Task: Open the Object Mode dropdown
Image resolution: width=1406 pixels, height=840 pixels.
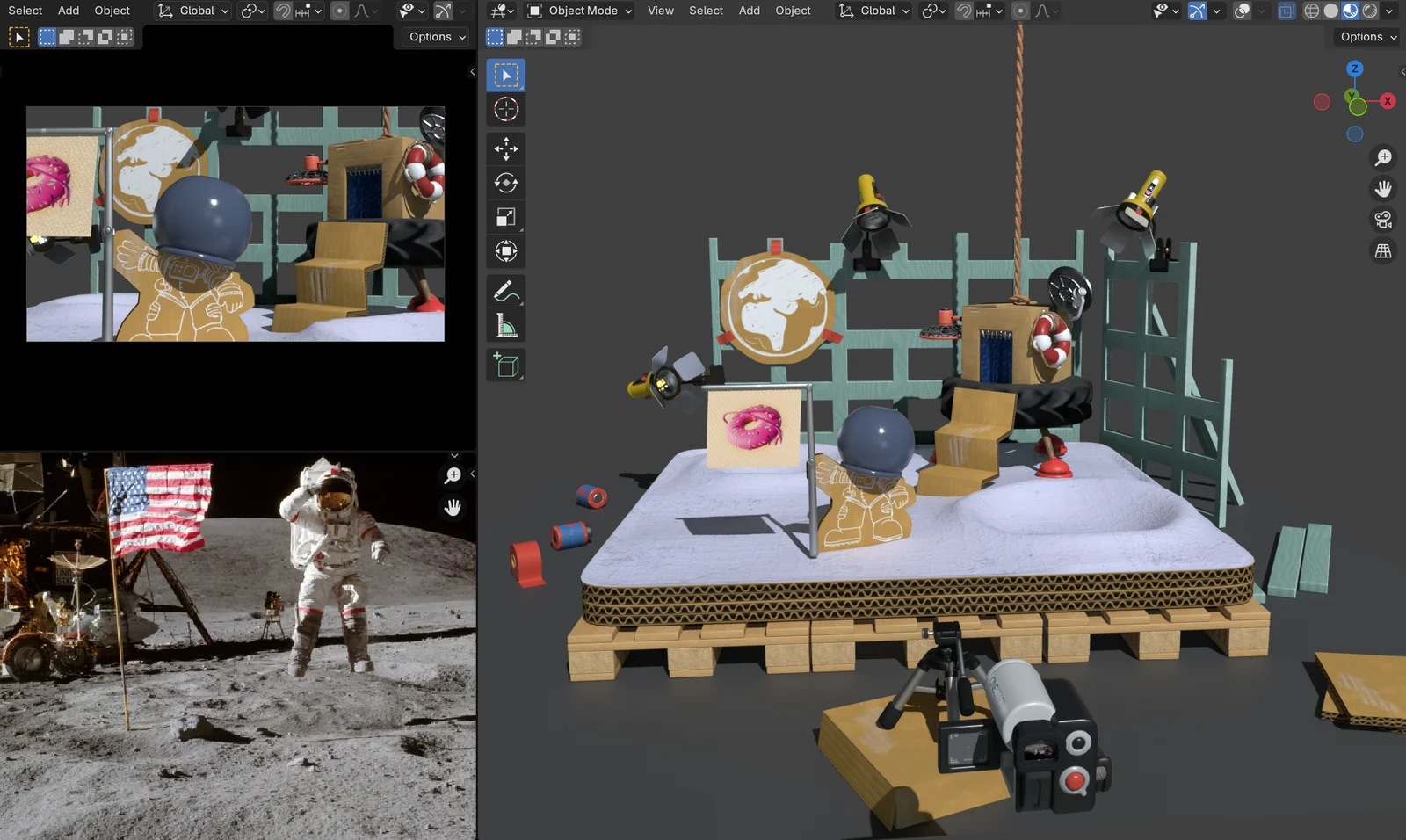Action: point(578,11)
